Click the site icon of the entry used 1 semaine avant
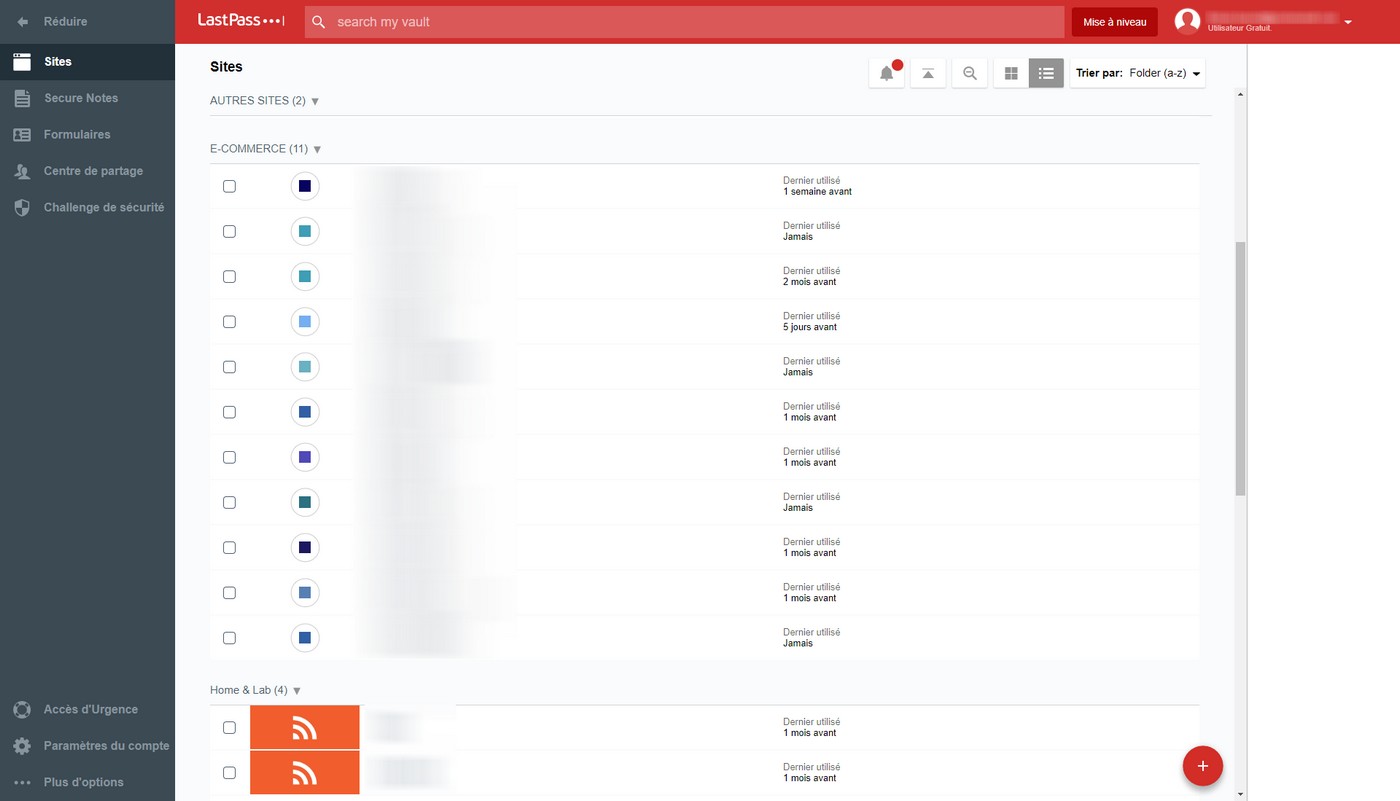The height and width of the screenshot is (801, 1400). pyautogui.click(x=305, y=186)
